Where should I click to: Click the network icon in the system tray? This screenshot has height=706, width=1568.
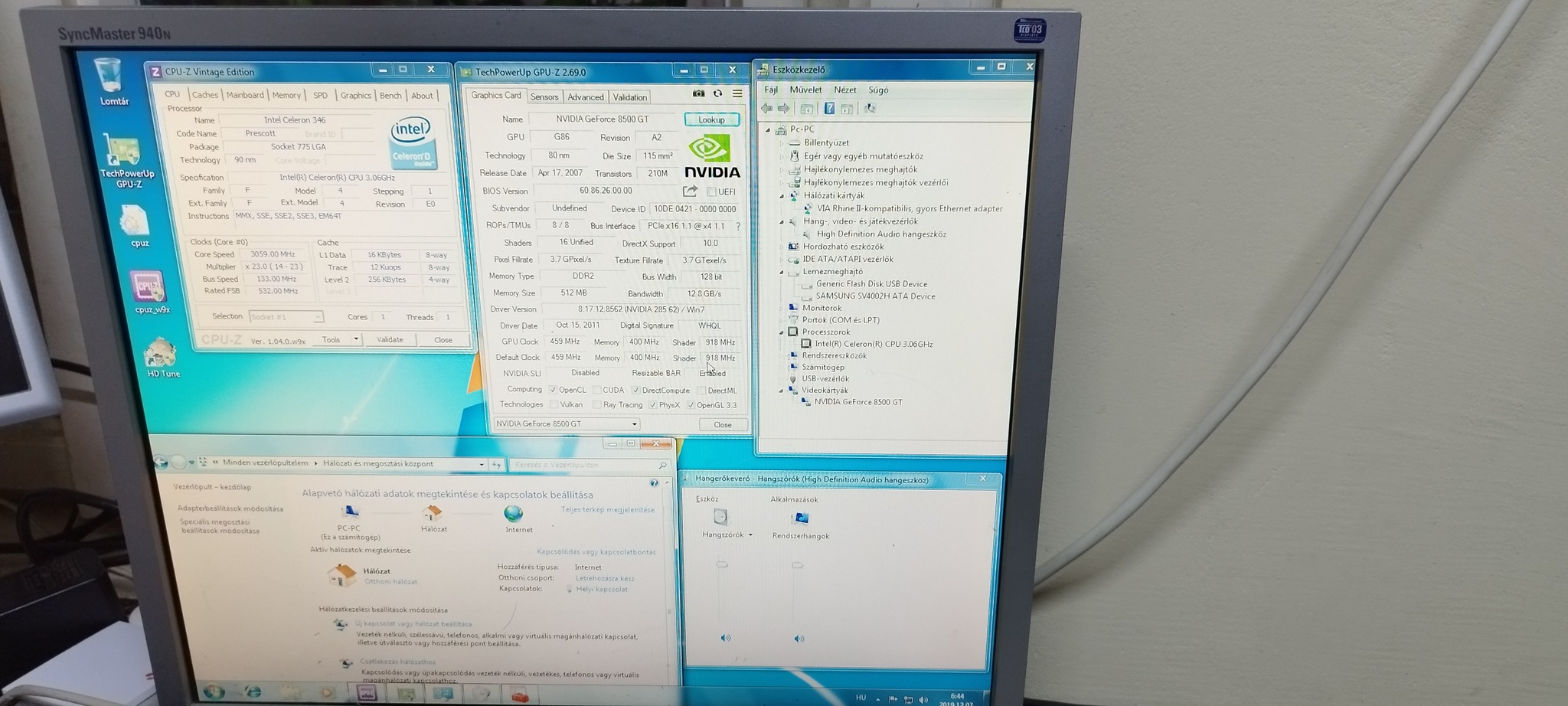[x=908, y=700]
